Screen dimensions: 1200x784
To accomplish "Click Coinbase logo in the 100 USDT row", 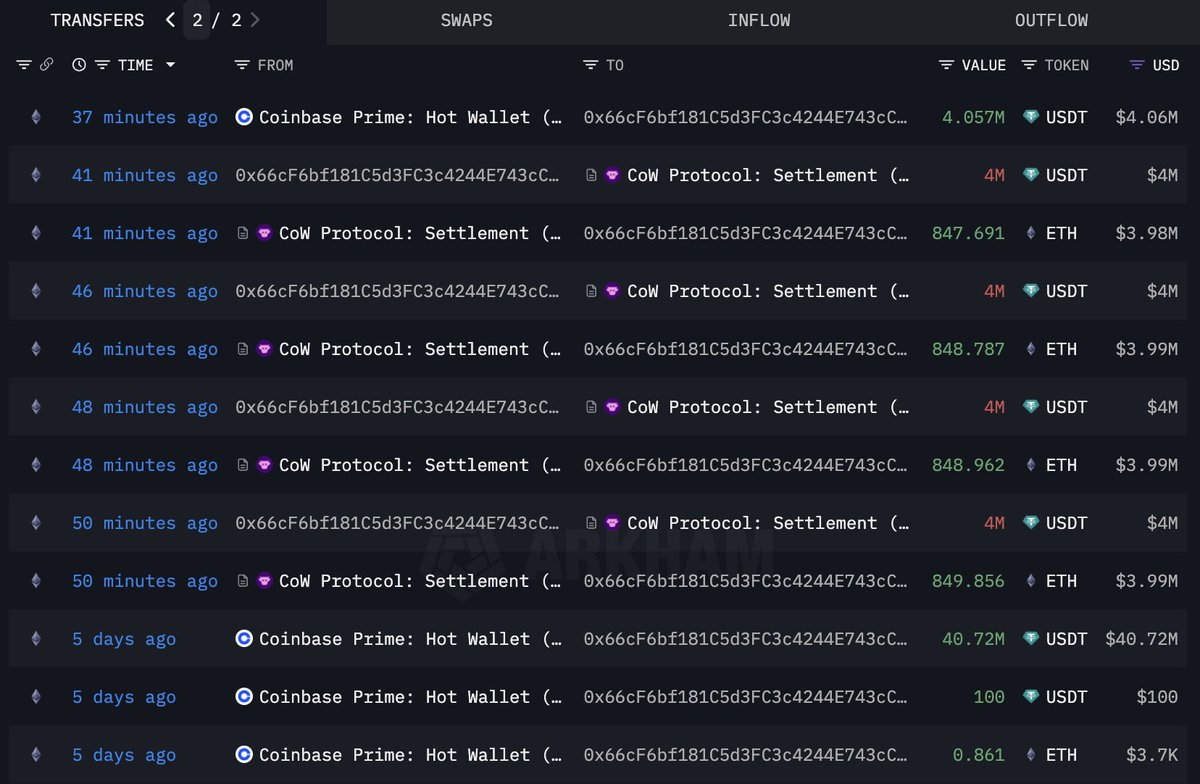I will [x=244, y=697].
